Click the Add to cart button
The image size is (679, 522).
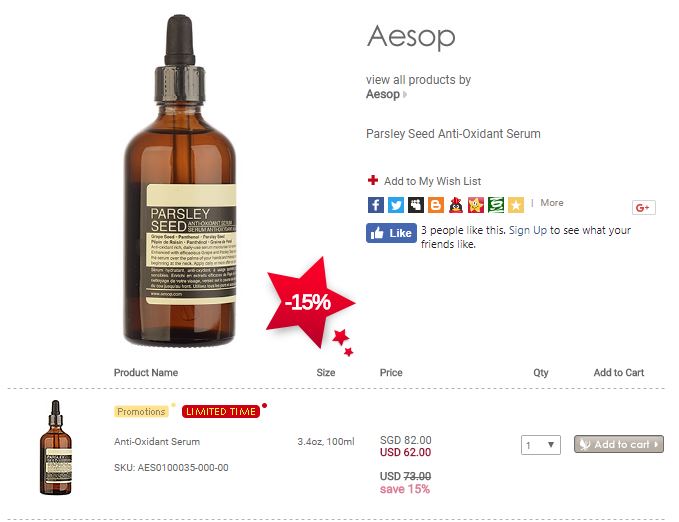pos(618,444)
